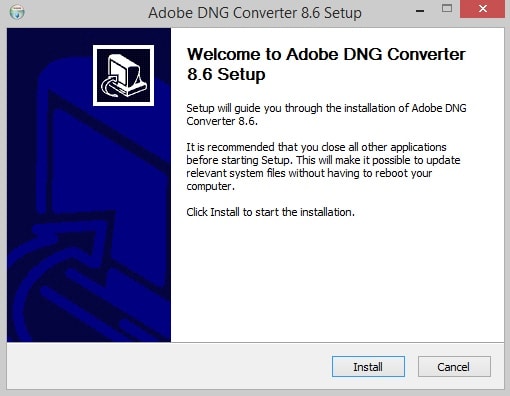Click the grayed-out maximize window icon

pos(447,9)
